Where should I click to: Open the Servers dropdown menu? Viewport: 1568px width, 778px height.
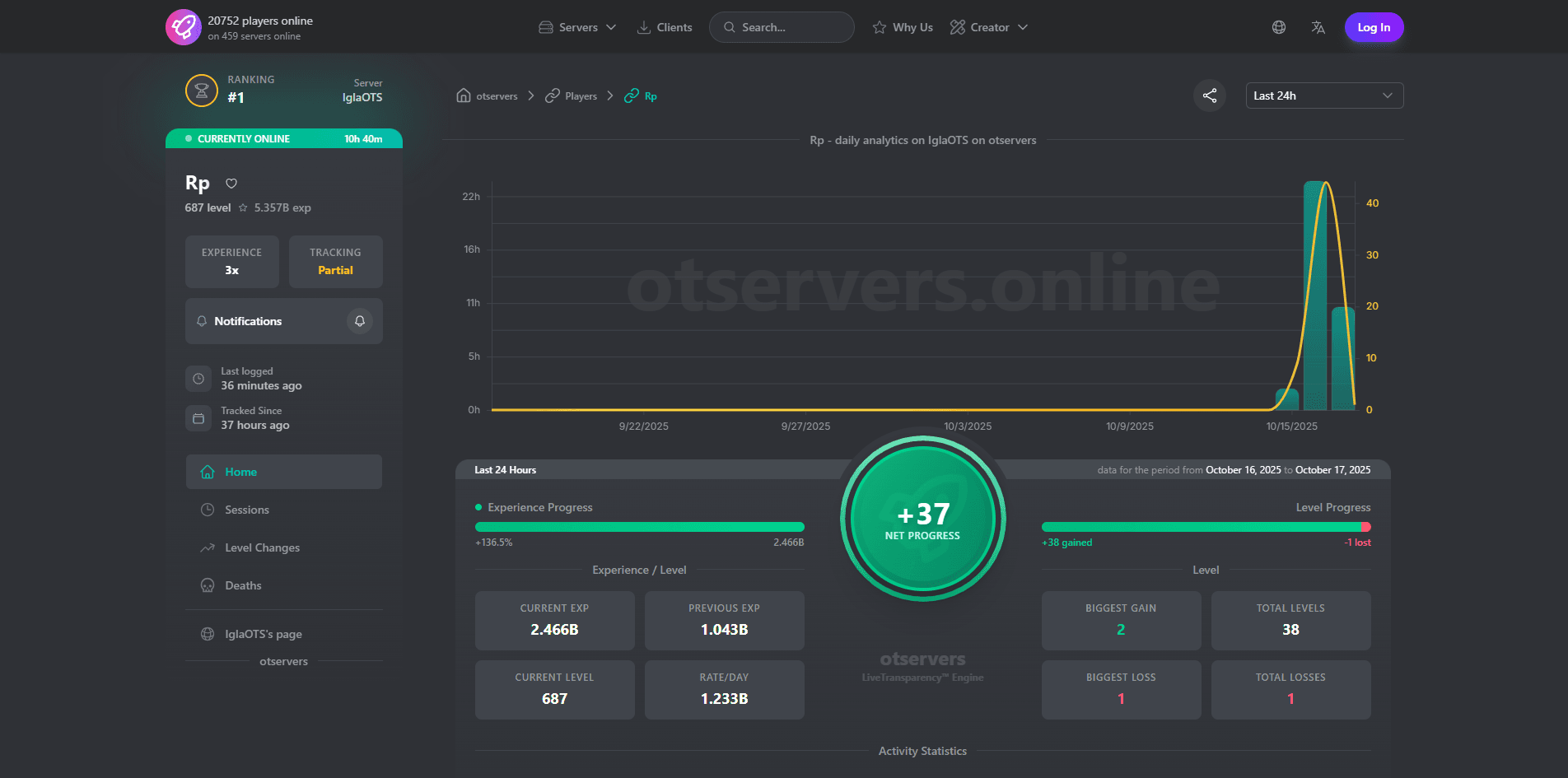(577, 27)
